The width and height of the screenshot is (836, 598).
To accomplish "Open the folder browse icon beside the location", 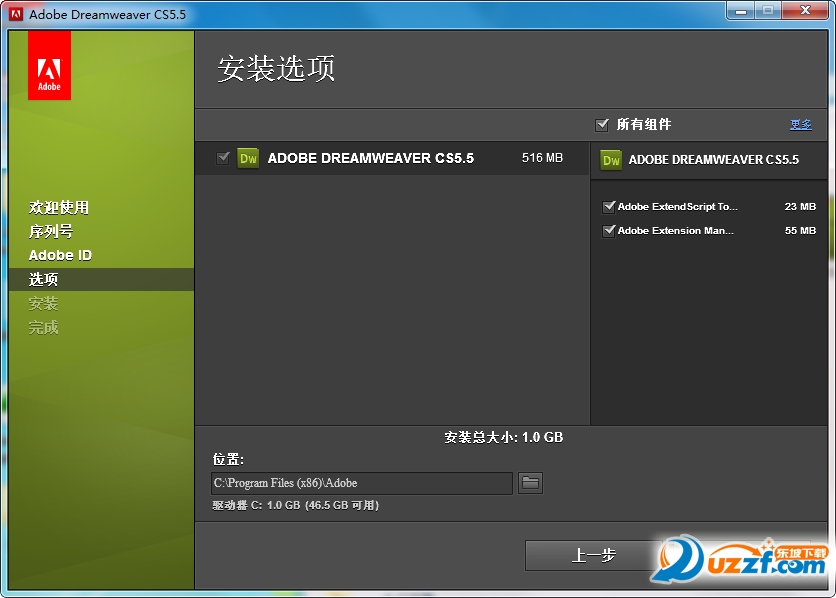I will pos(530,483).
